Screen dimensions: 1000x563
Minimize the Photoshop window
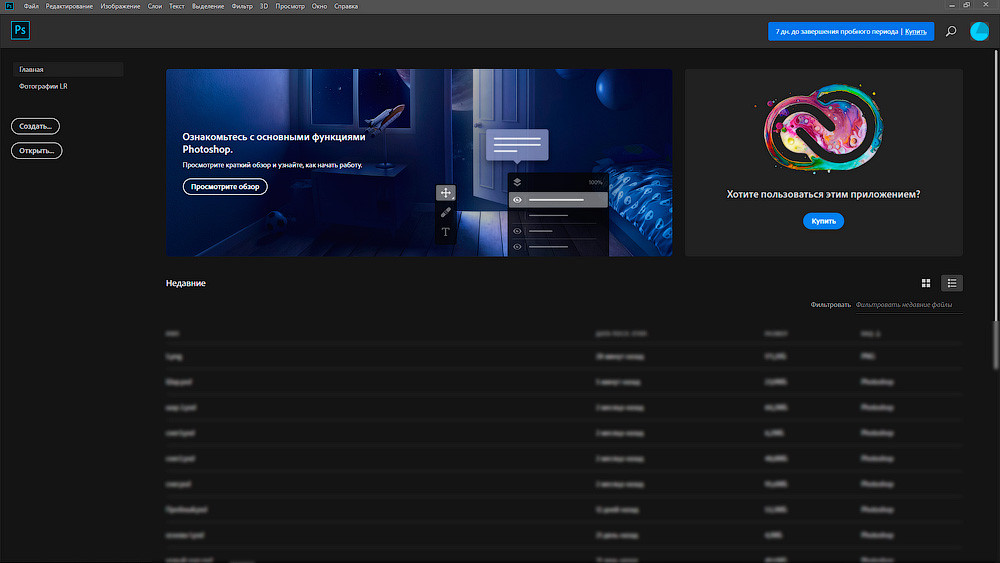click(x=952, y=5)
